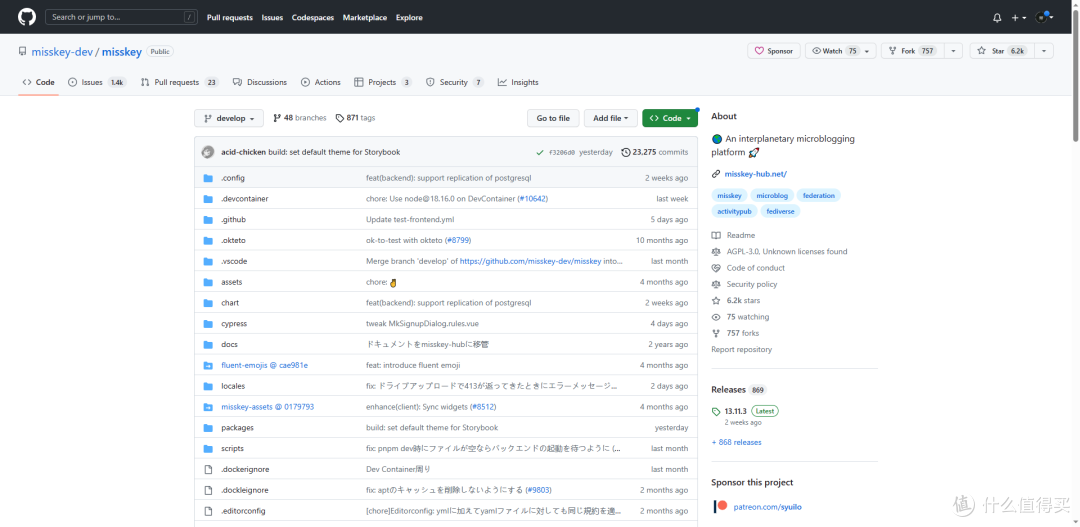Switch to the Code tab
Image resolution: width=1080 pixels, height=527 pixels.
click(x=39, y=82)
